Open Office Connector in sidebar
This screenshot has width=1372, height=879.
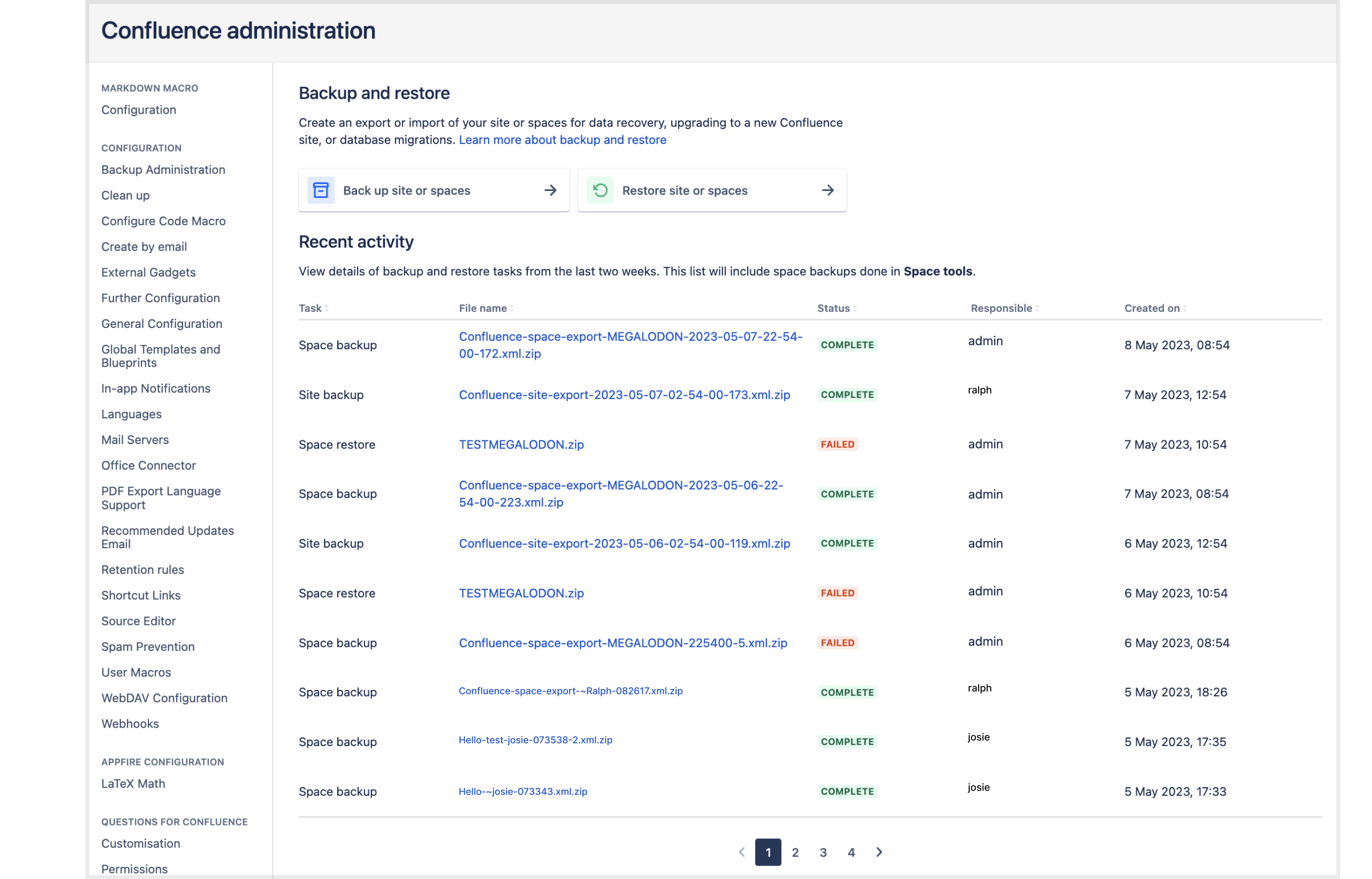[x=148, y=465]
